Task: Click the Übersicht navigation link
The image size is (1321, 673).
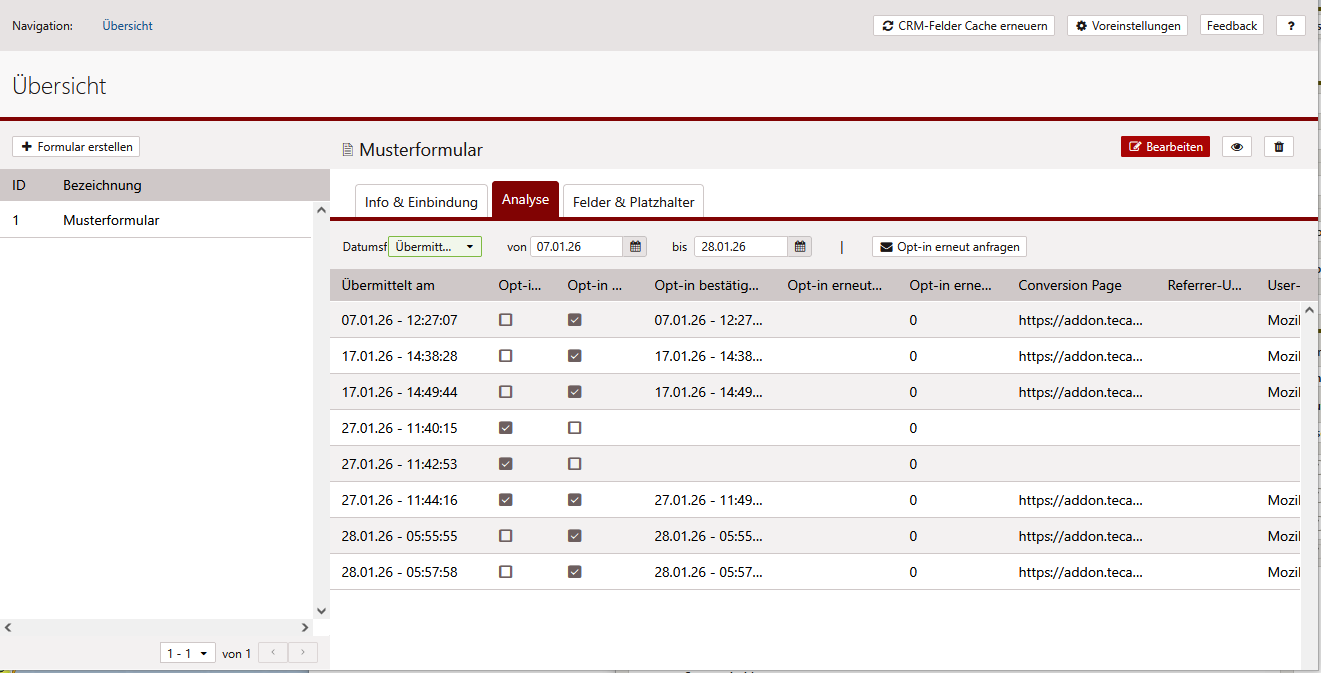Action: click(127, 26)
